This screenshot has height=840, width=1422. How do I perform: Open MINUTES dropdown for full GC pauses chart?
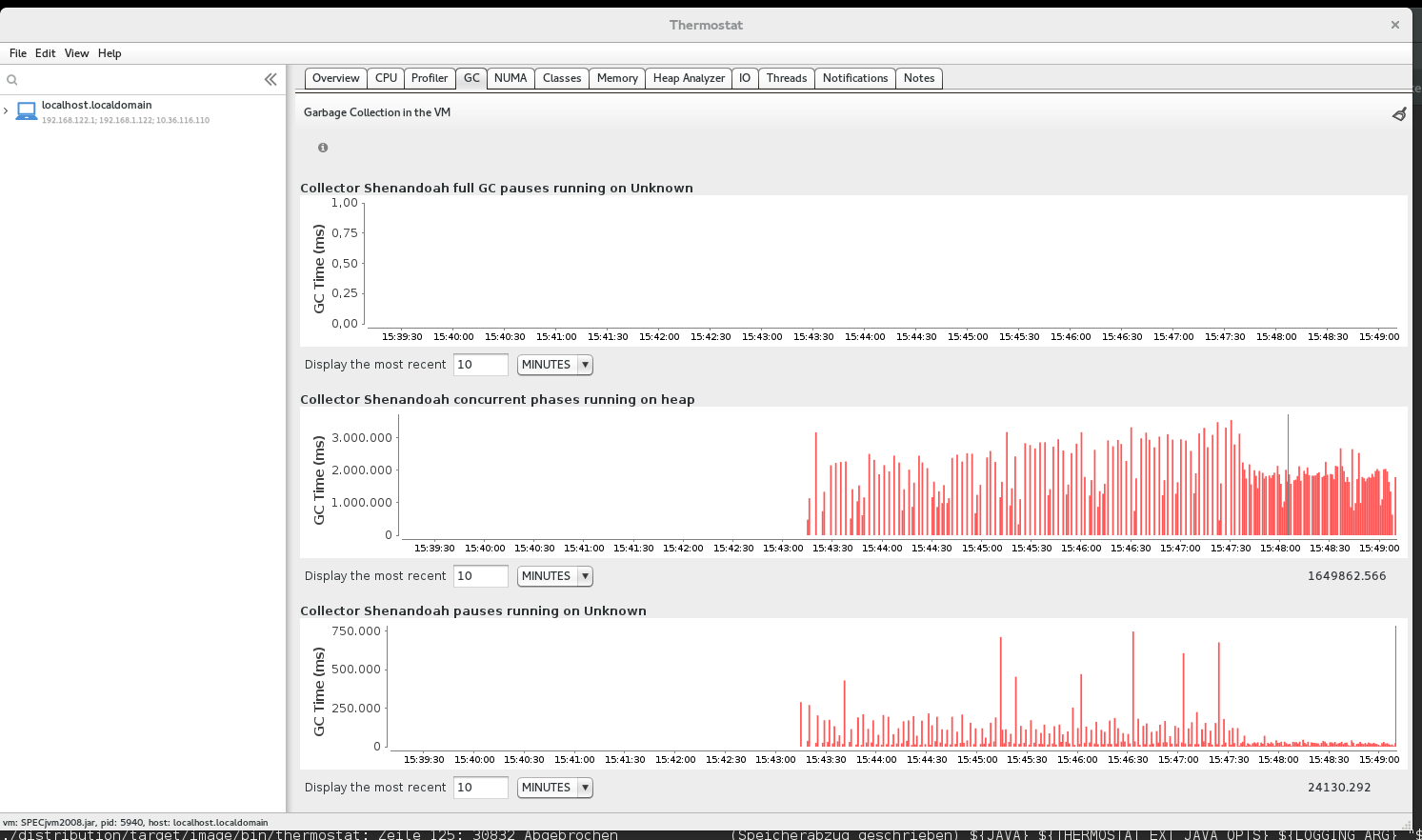click(554, 365)
